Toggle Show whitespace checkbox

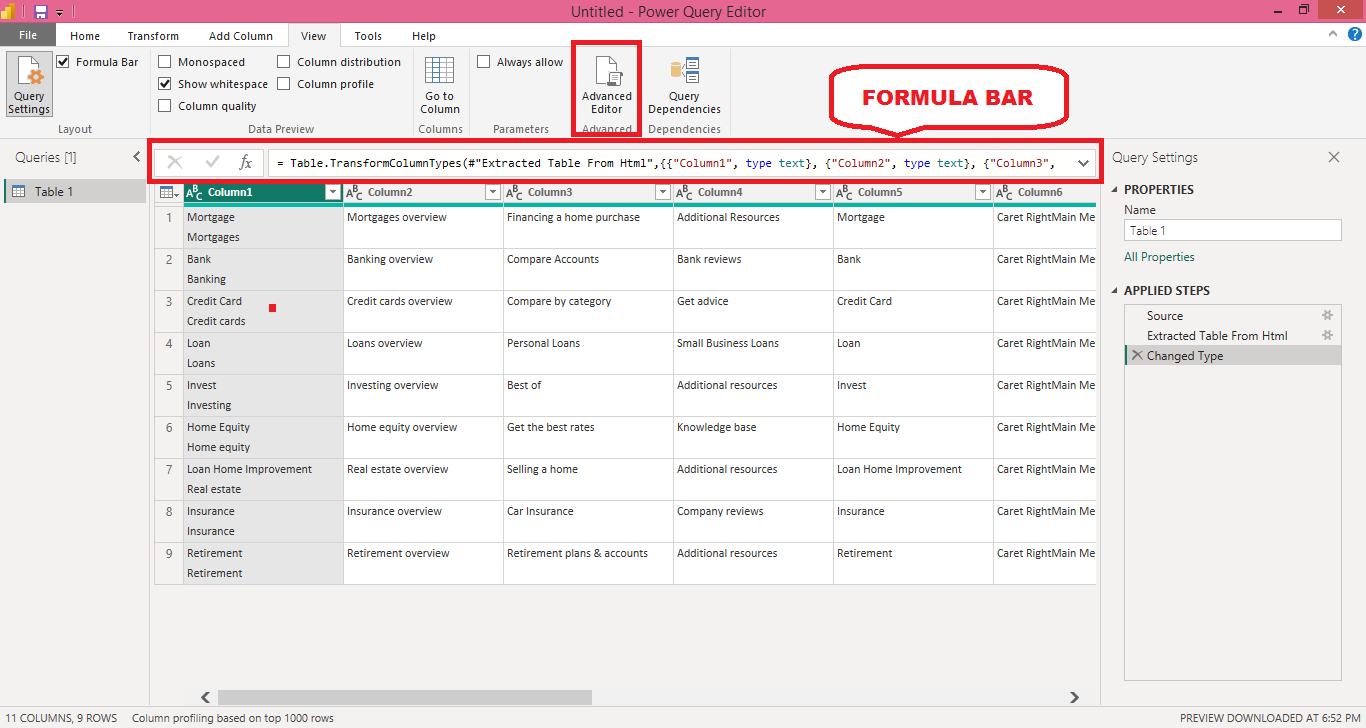(165, 84)
